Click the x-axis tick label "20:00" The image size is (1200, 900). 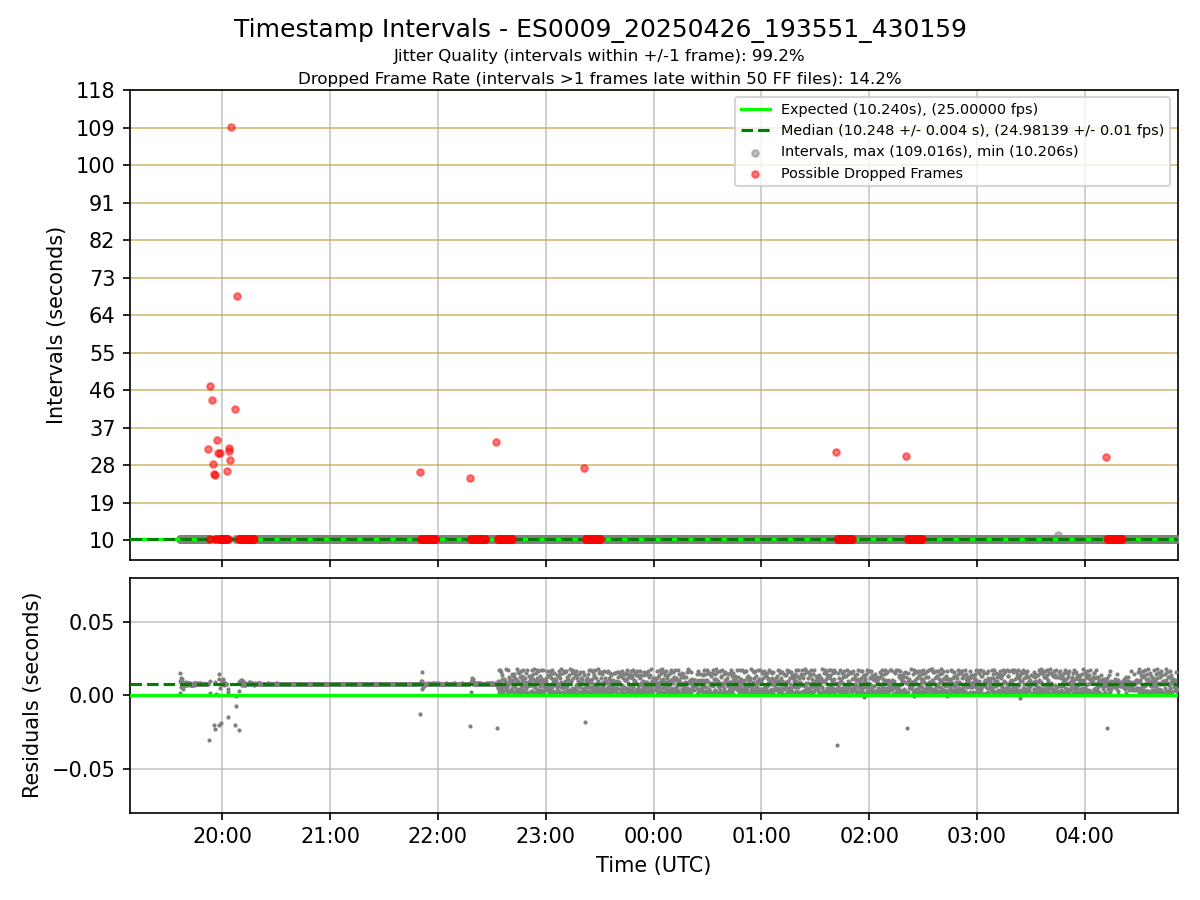222,836
